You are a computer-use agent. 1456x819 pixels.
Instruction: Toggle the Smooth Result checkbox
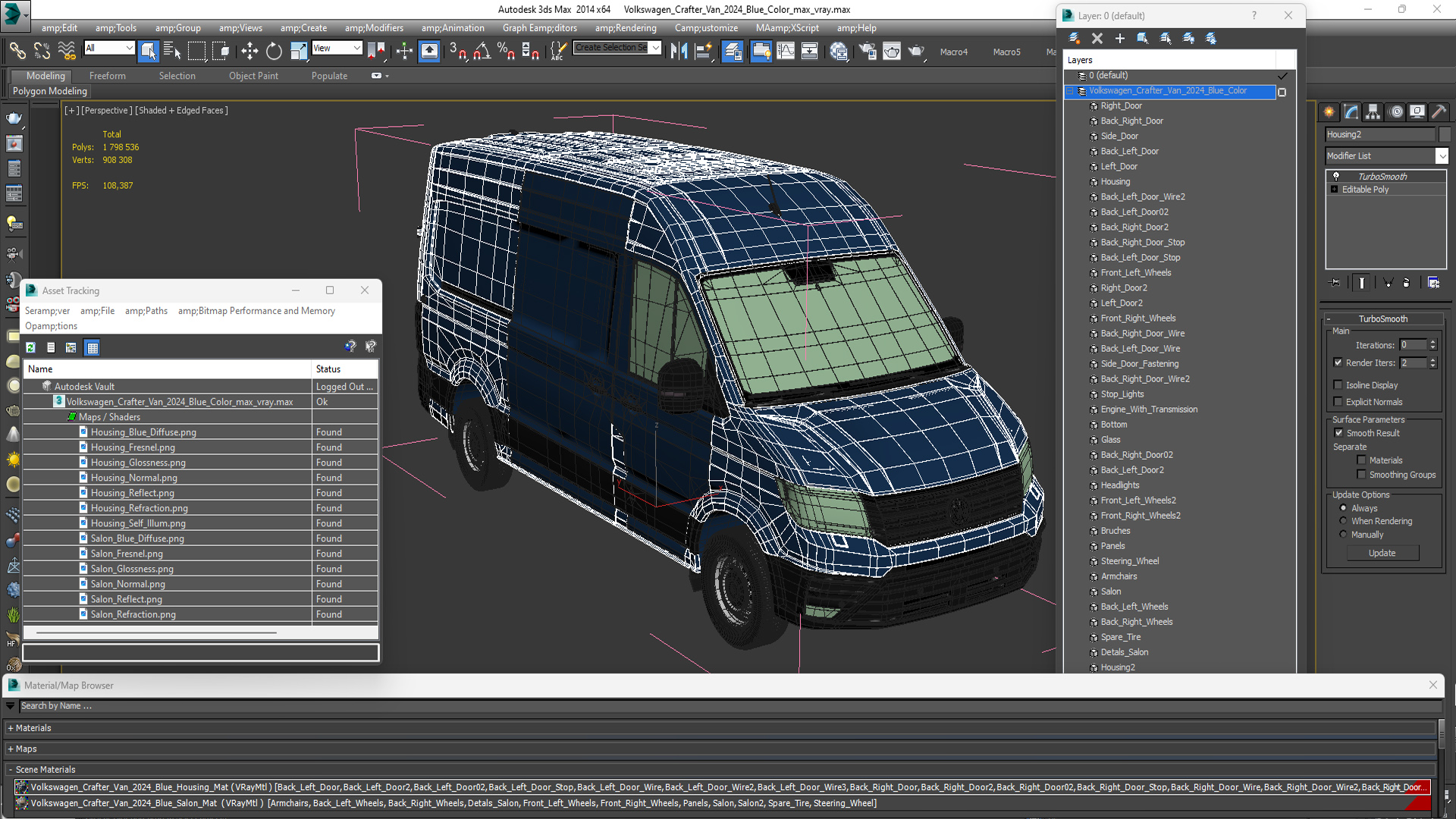tap(1338, 433)
